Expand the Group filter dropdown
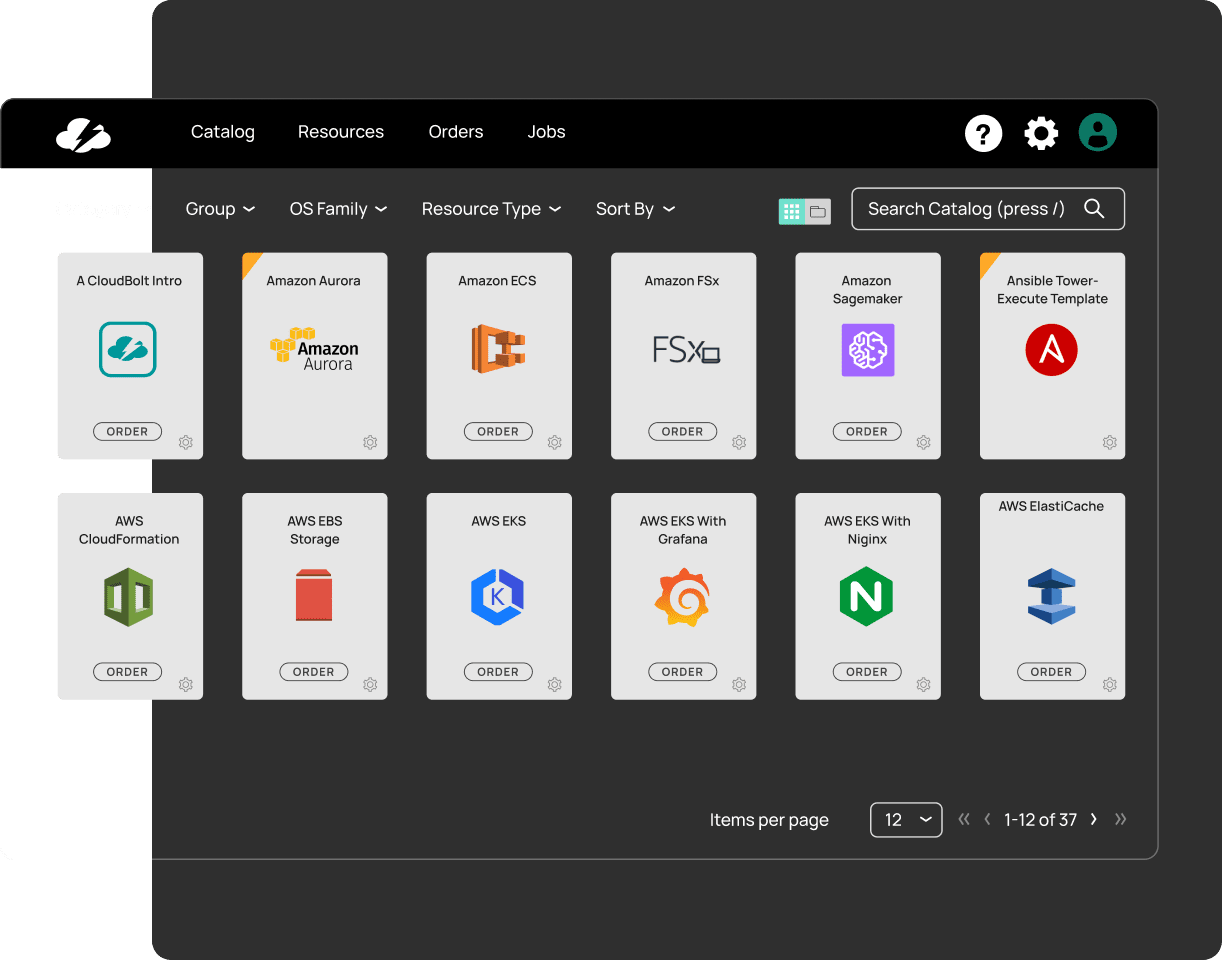Viewport: 1222px width, 960px height. 220,209
